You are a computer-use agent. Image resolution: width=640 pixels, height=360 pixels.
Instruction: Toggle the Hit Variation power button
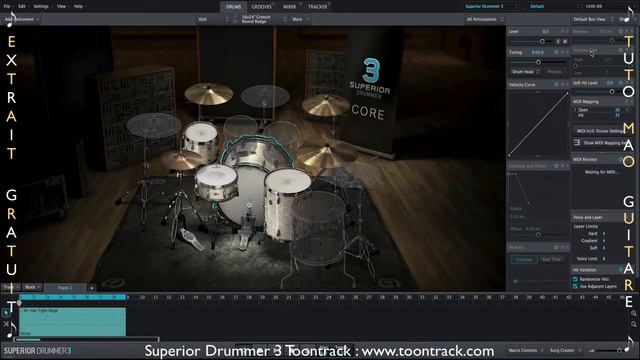tap(620, 270)
